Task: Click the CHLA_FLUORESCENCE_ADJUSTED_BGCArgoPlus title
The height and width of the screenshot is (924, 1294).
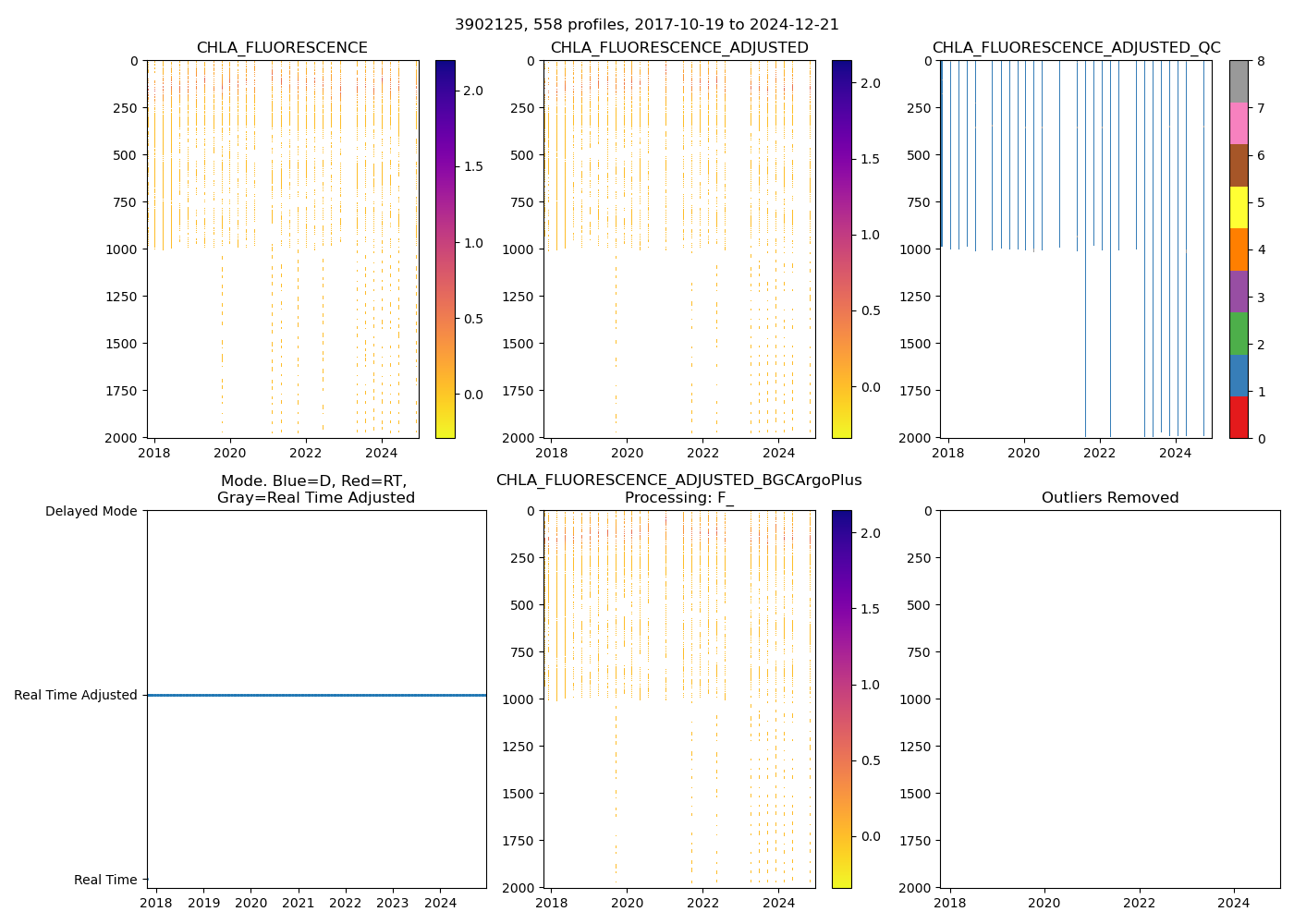Action: coord(678,480)
